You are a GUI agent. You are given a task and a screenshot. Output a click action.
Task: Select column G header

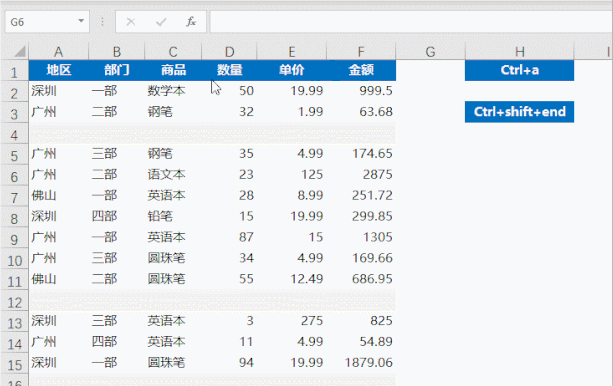click(x=430, y=52)
